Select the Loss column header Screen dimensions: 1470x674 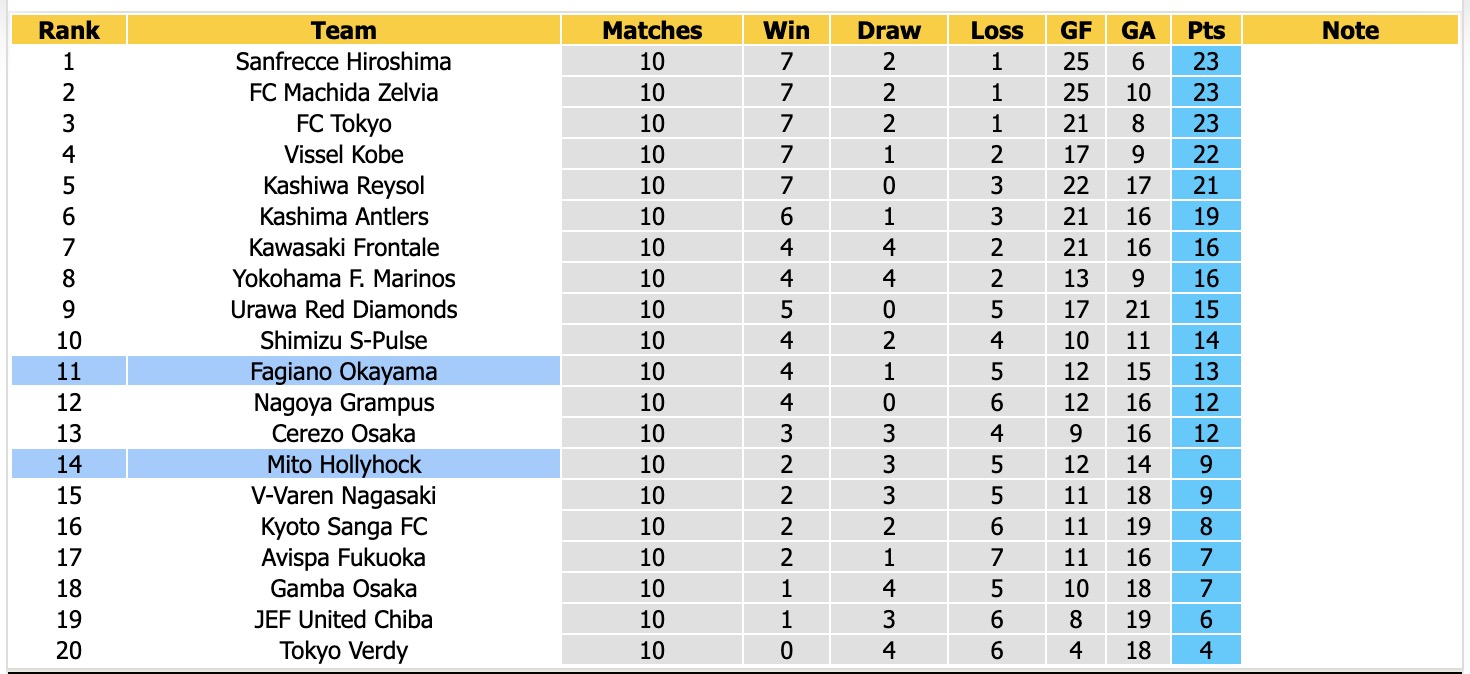point(997,30)
